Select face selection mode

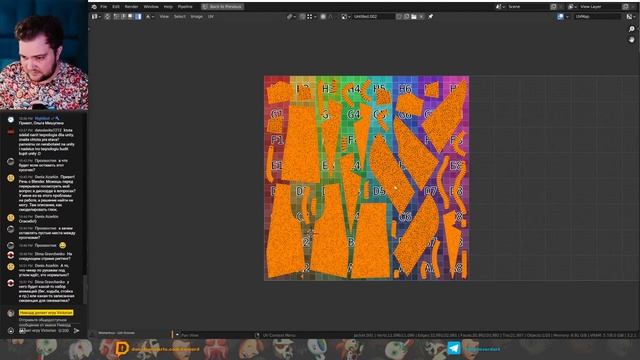coord(131,17)
